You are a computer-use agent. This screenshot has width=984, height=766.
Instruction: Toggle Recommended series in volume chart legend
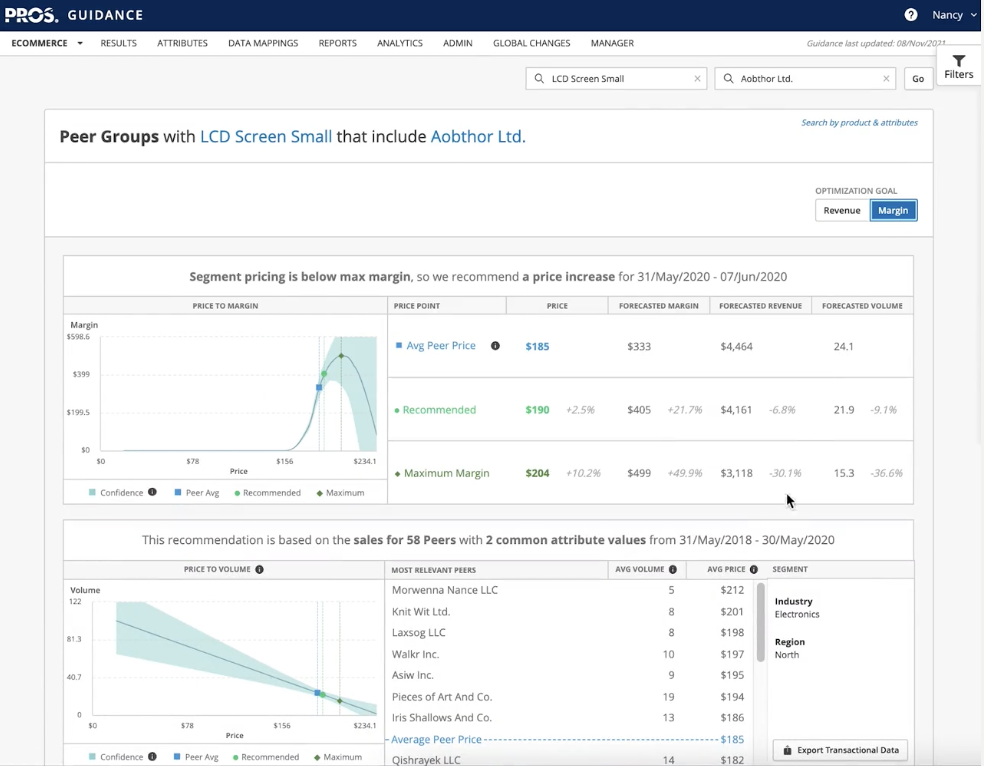coord(266,757)
